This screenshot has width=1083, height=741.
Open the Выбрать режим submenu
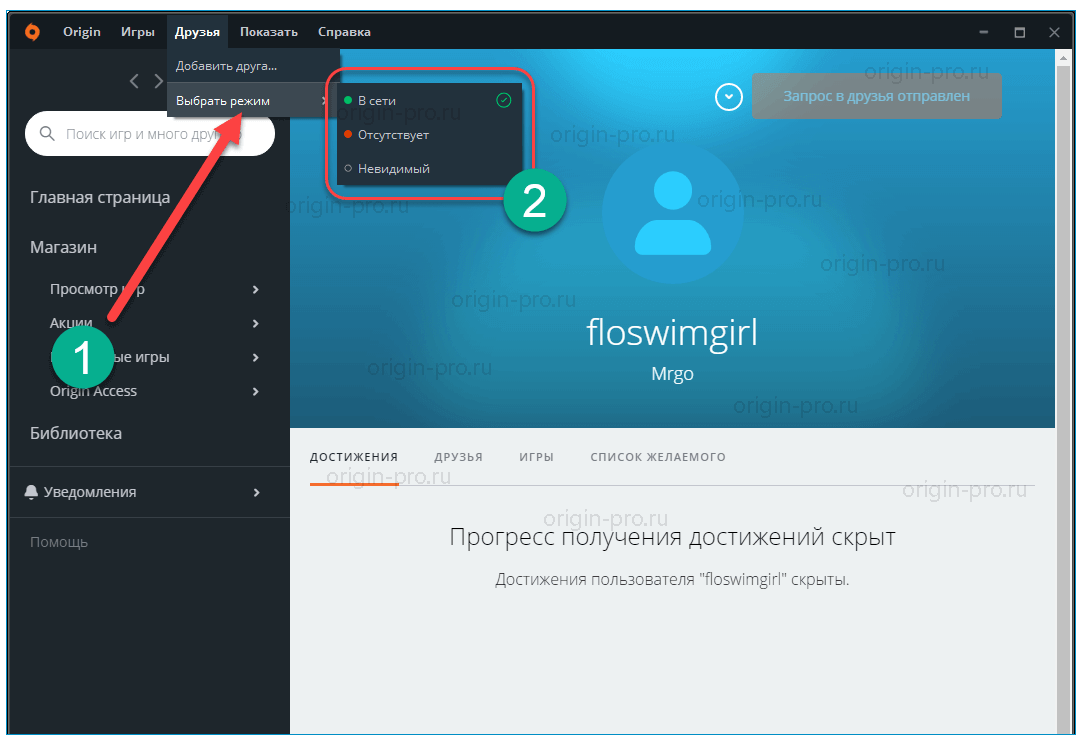[253, 101]
